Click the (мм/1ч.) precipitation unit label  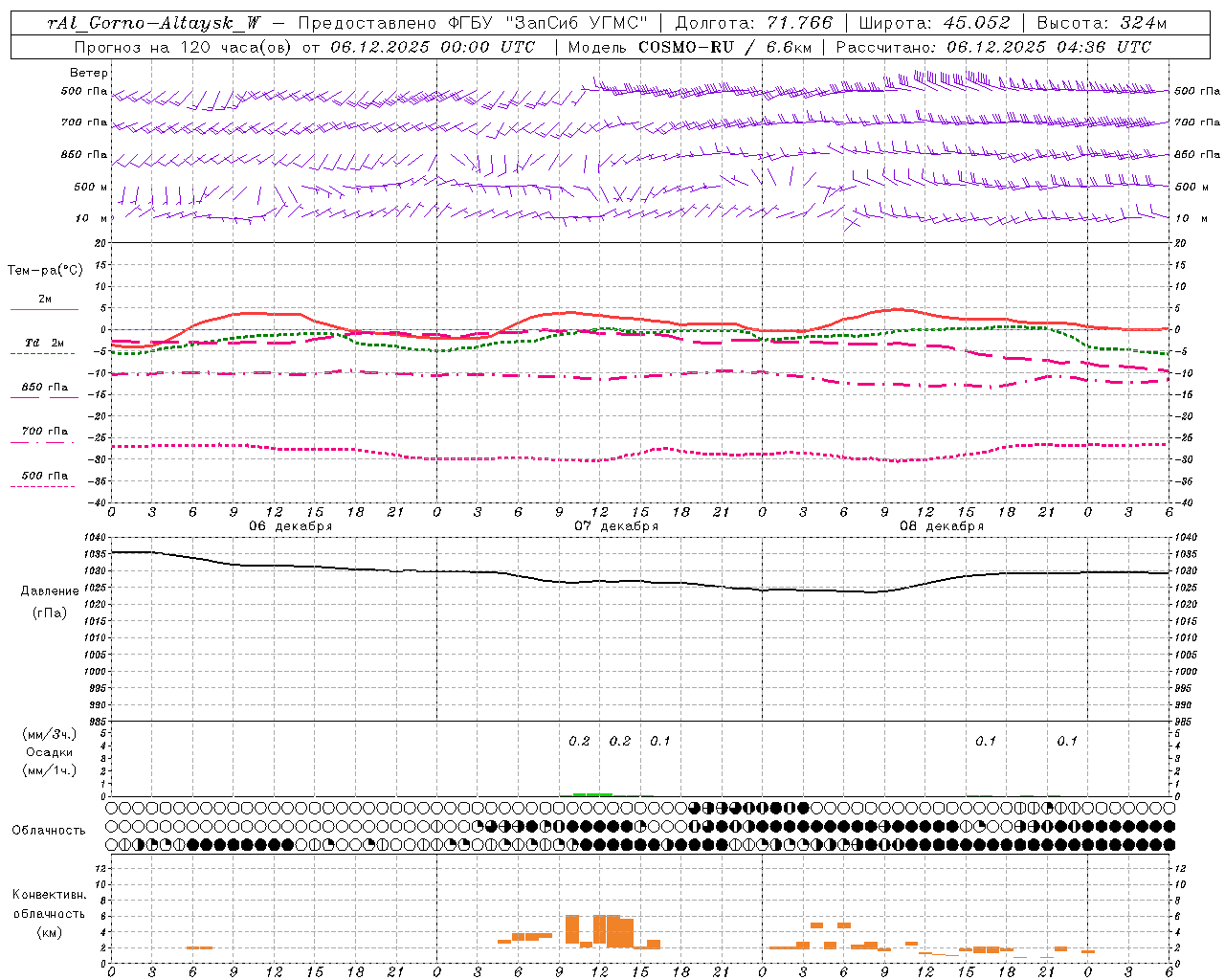pos(50,770)
